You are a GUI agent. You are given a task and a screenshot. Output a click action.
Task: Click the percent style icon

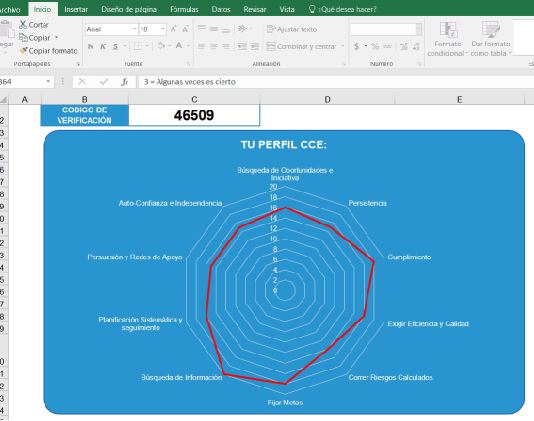[x=375, y=46]
